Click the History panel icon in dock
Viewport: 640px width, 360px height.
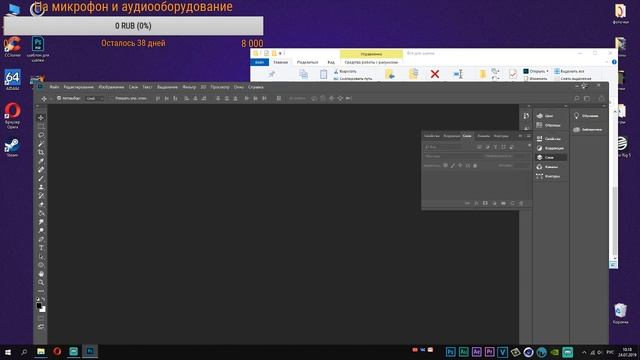tap(526, 116)
